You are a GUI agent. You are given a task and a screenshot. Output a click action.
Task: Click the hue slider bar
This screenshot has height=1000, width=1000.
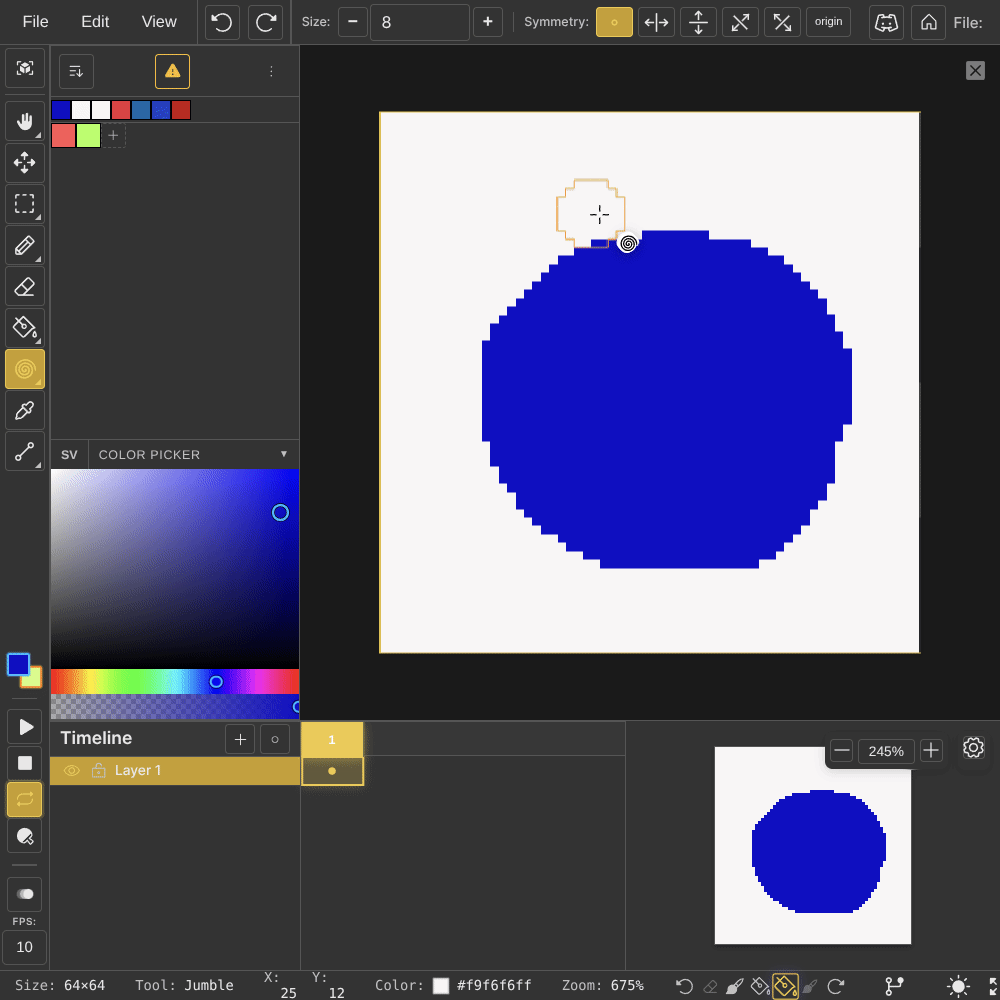tap(175, 682)
